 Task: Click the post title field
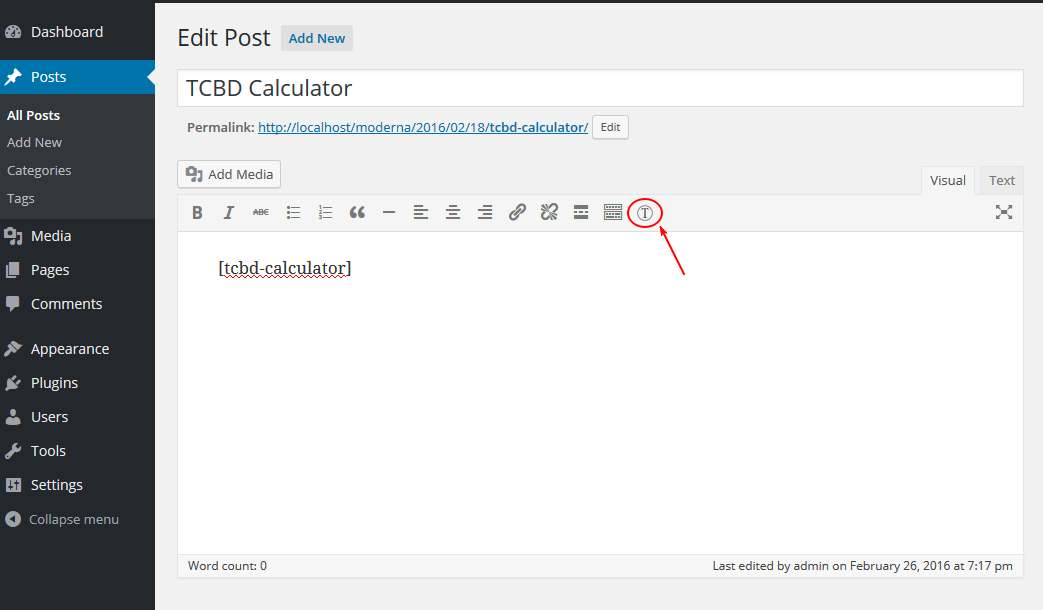point(600,88)
